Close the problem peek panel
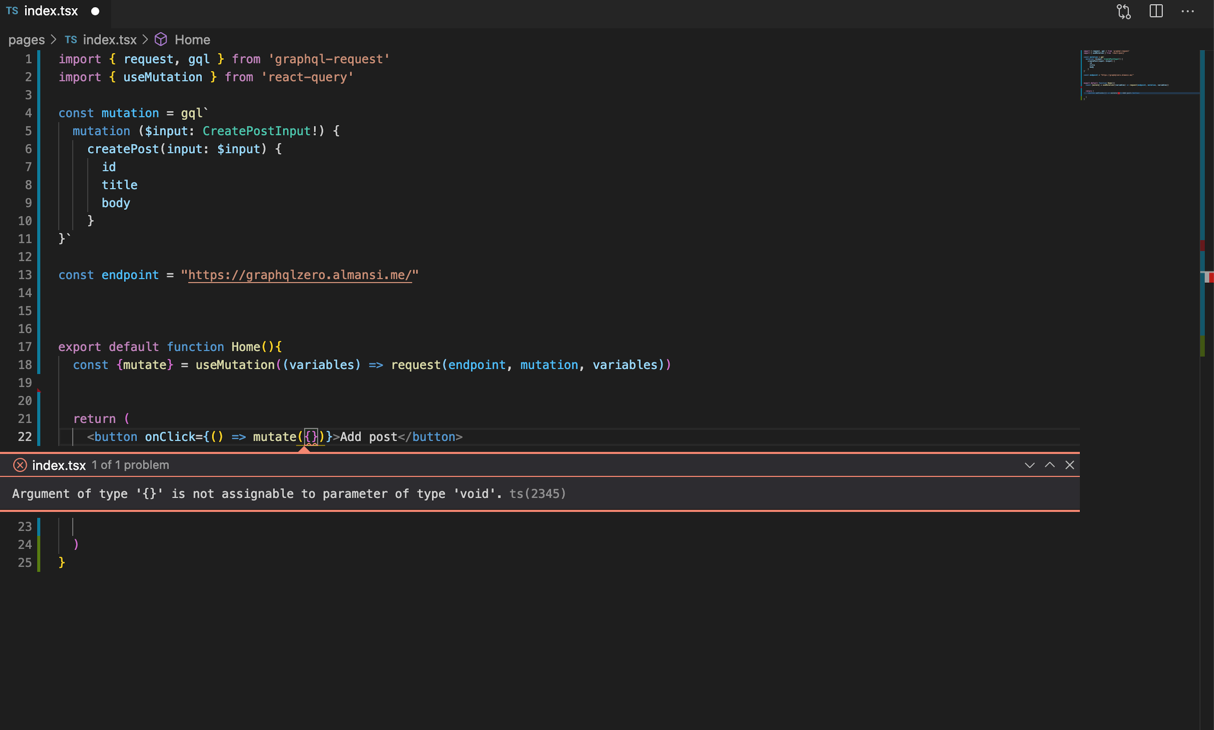Viewport: 1214px width, 730px height. pyautogui.click(x=1070, y=465)
